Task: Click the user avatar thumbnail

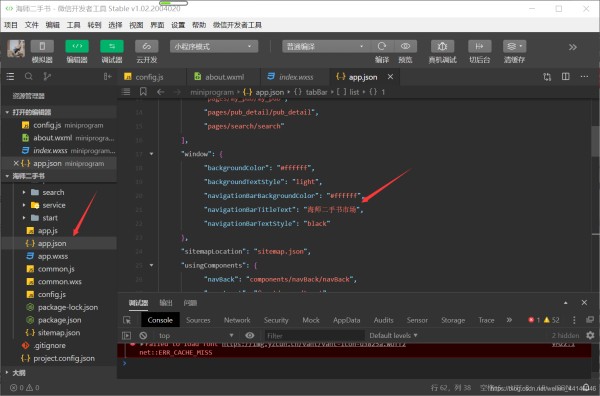Action: 16,49
